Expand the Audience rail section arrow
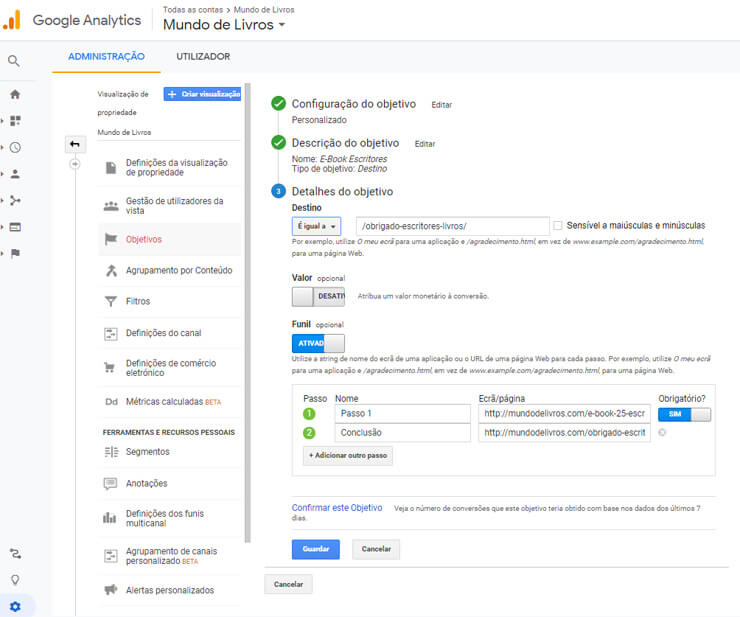The image size is (740, 617). (2, 174)
